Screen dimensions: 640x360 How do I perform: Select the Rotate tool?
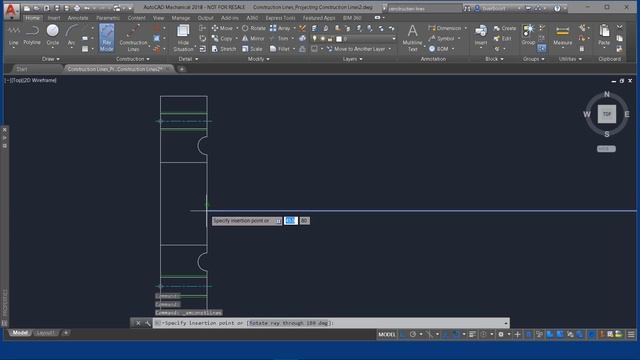coord(253,28)
